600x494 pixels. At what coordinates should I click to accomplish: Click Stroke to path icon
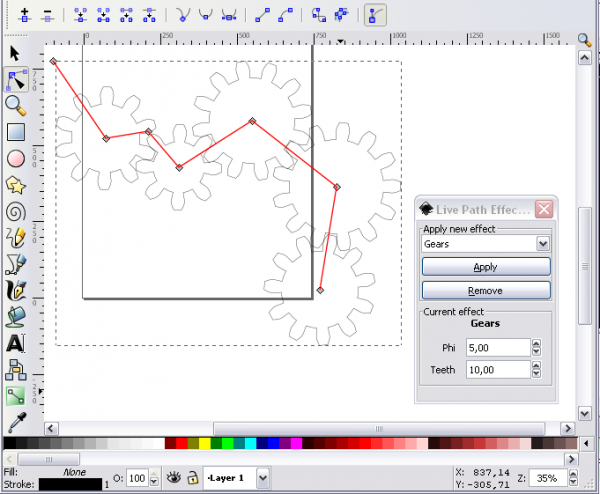(x=341, y=15)
